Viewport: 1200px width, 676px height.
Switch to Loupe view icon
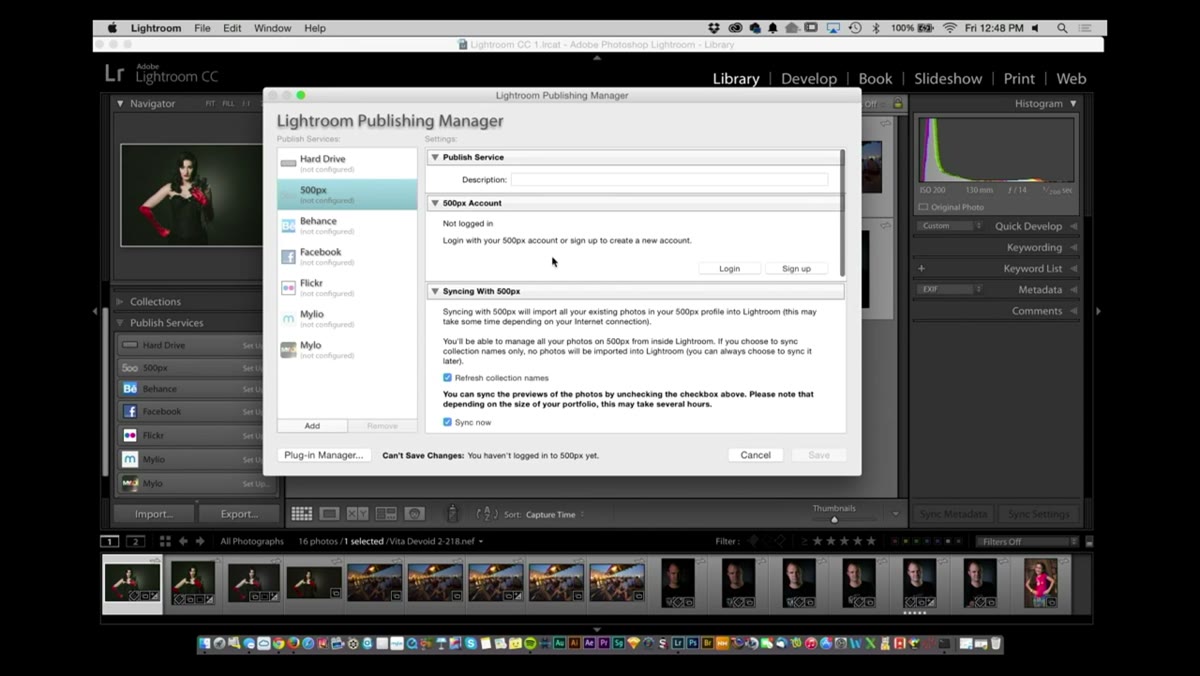coord(329,514)
